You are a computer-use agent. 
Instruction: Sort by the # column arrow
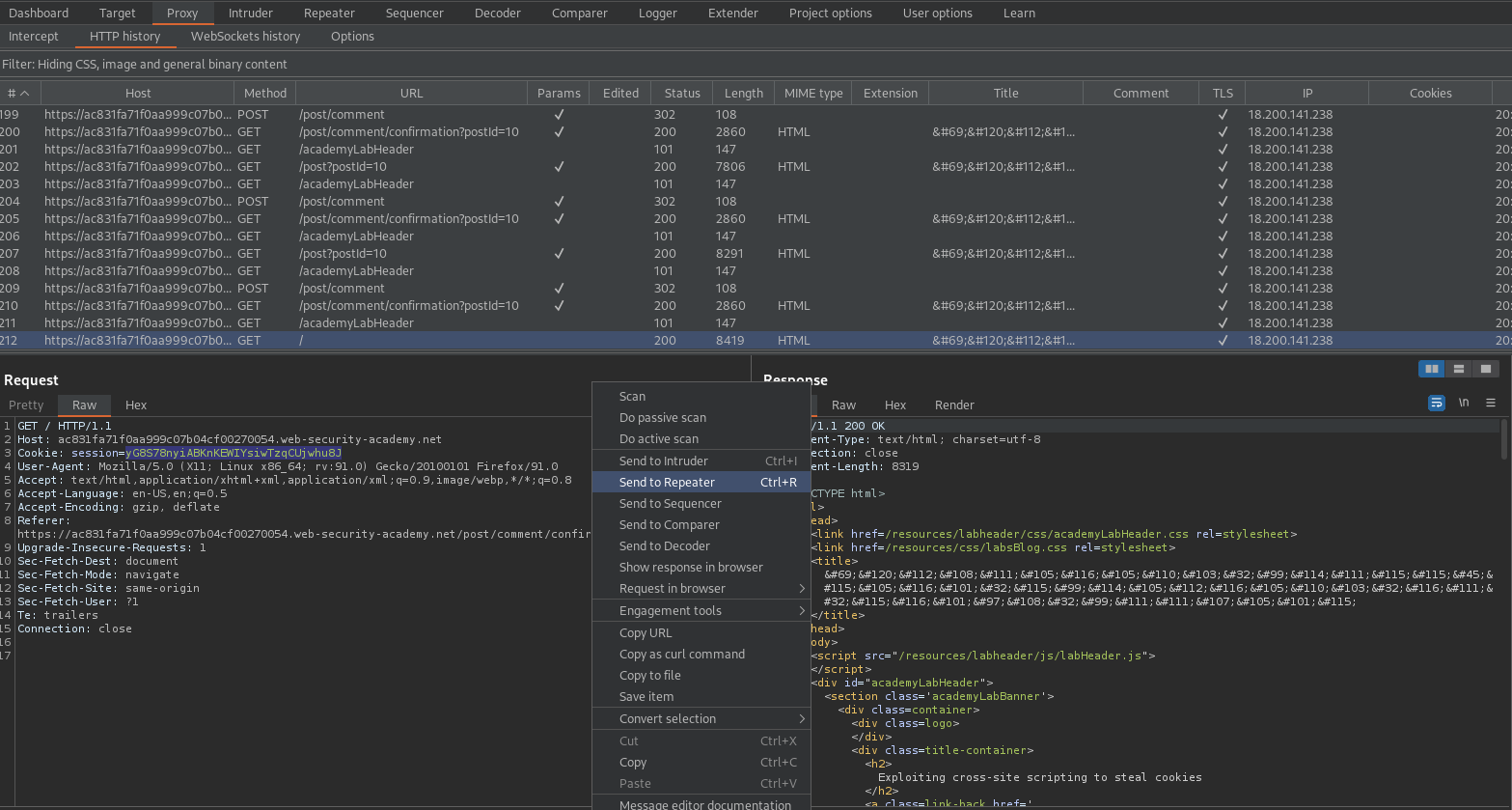(x=25, y=94)
